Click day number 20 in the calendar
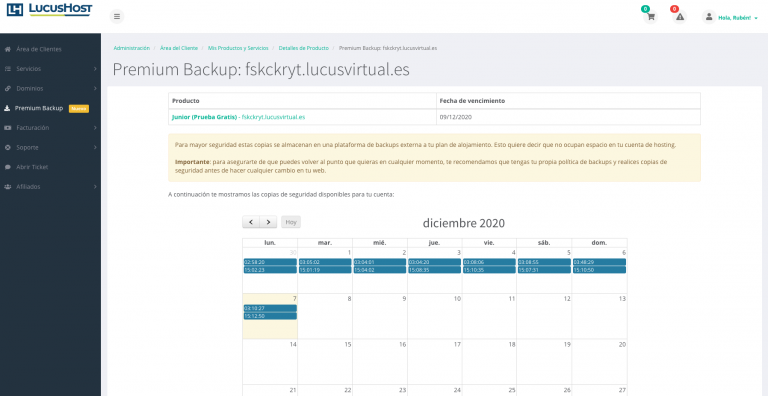This screenshot has height=396, width=768. (622, 345)
